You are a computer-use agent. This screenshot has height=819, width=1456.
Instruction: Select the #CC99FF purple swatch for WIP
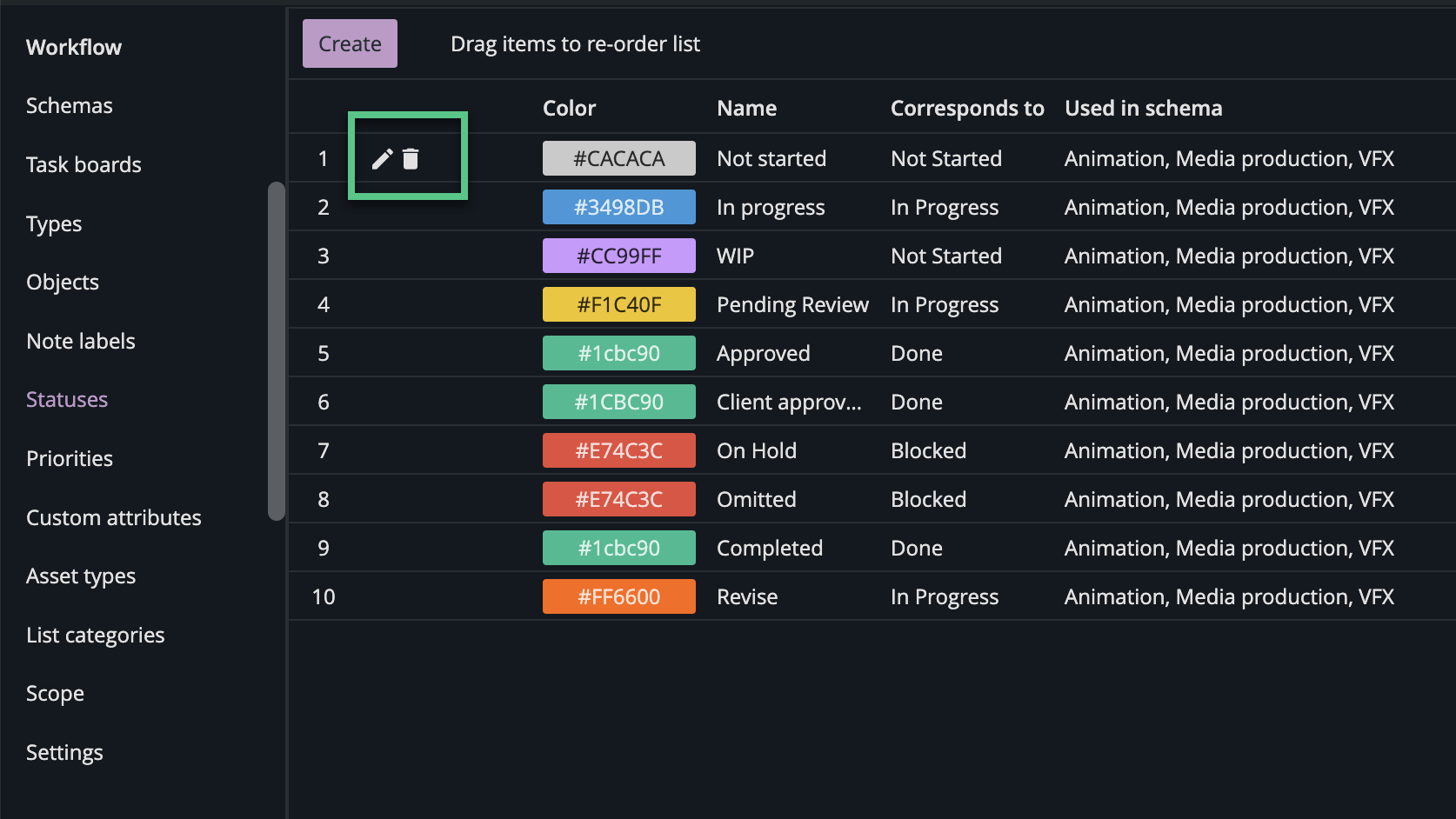pyautogui.click(x=618, y=256)
